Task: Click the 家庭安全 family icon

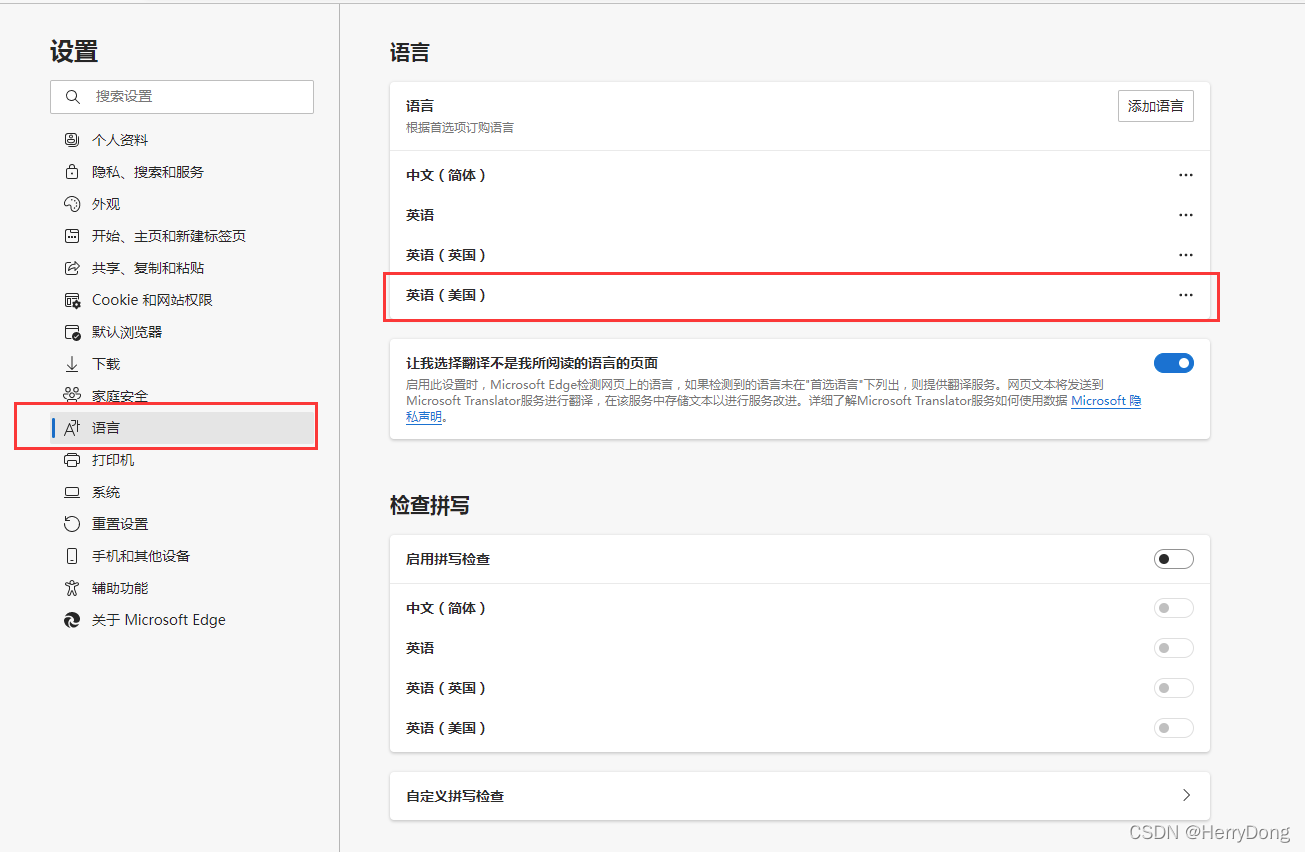Action: [x=72, y=396]
